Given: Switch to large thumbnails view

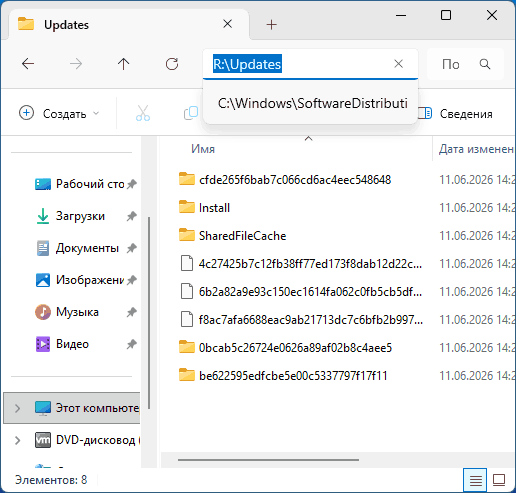Looking at the screenshot, I should point(499,480).
